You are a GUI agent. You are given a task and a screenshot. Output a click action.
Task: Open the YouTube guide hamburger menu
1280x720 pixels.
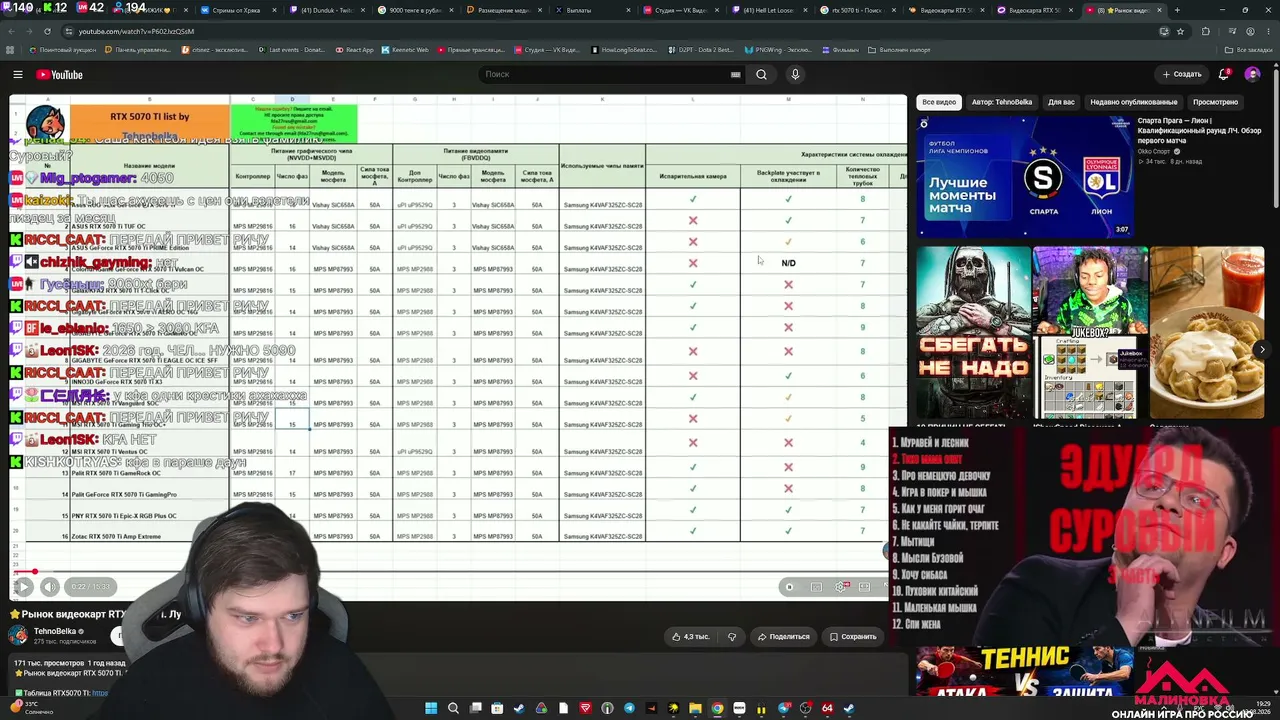point(18,75)
